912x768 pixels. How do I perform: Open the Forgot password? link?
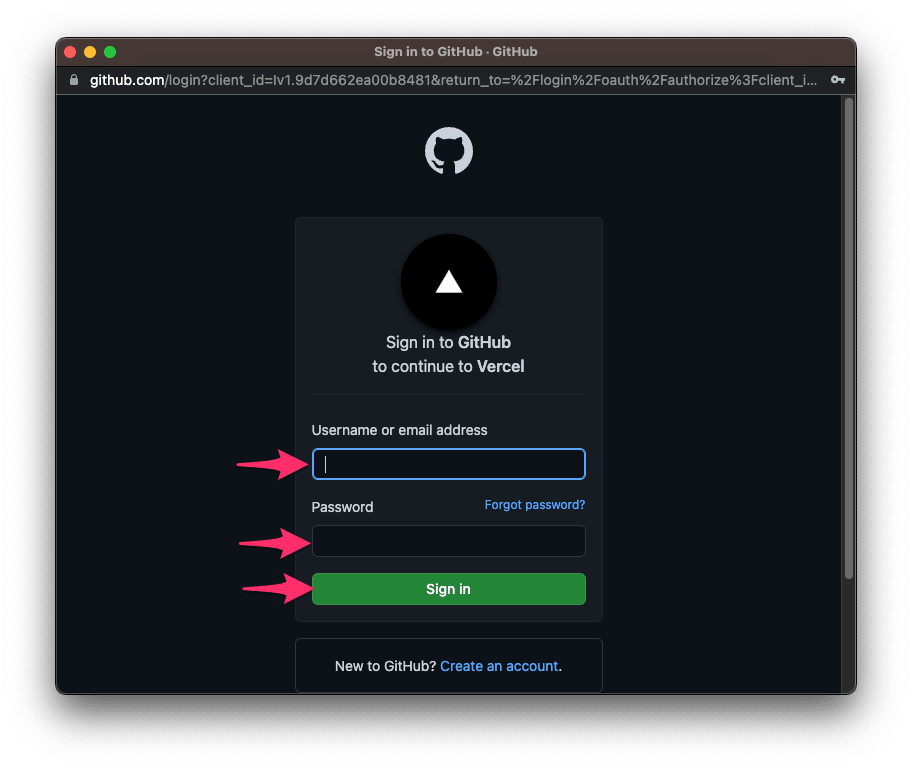pos(535,504)
